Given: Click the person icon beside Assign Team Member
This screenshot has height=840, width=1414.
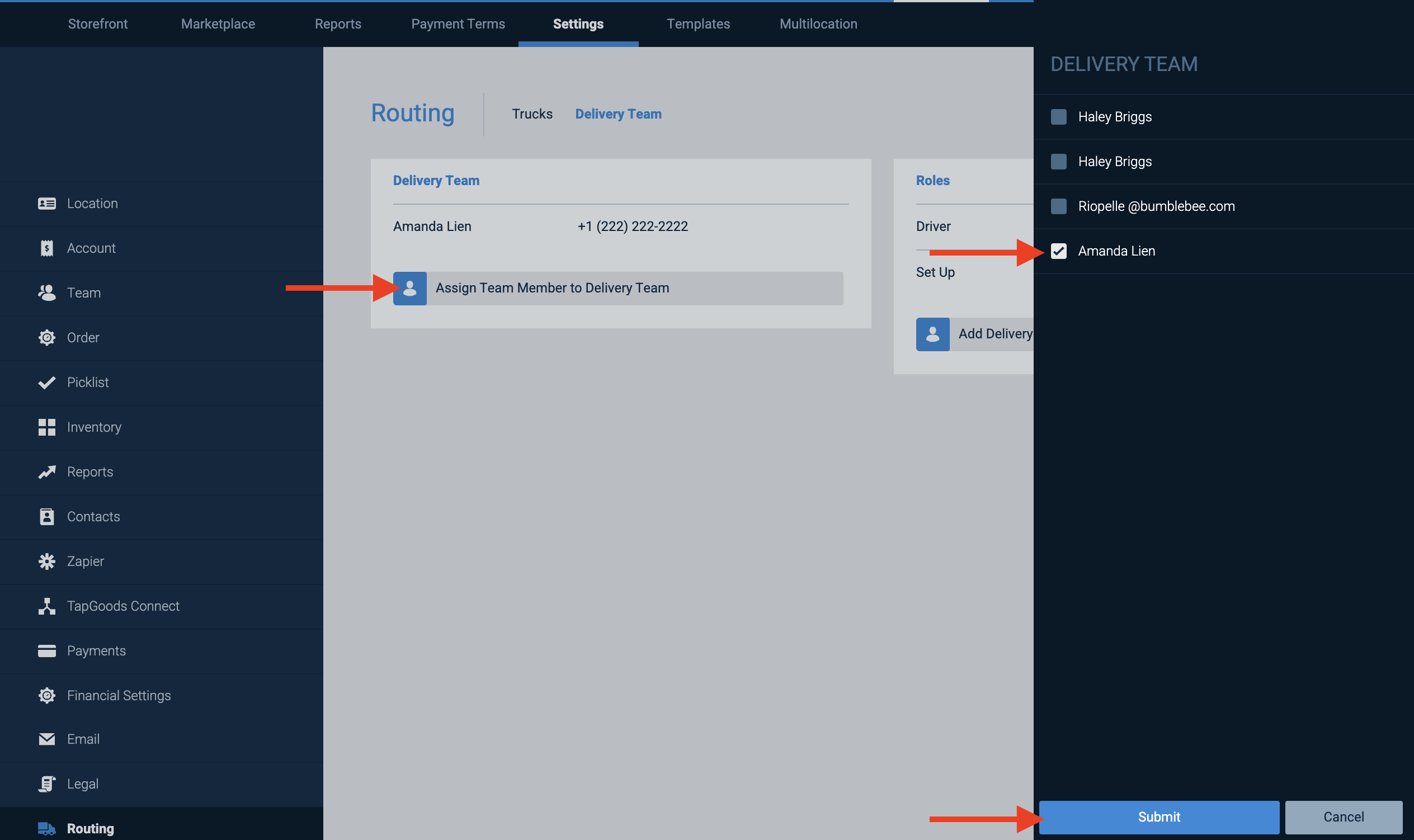Looking at the screenshot, I should pyautogui.click(x=410, y=289).
